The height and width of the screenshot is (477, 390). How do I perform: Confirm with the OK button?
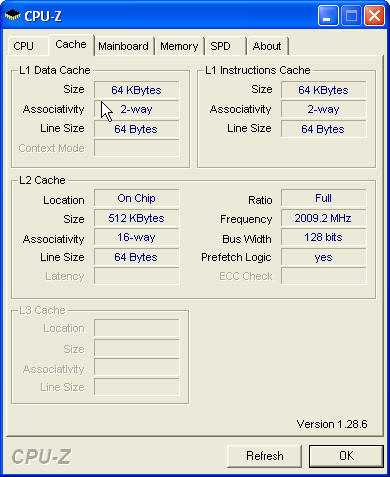(x=346, y=456)
